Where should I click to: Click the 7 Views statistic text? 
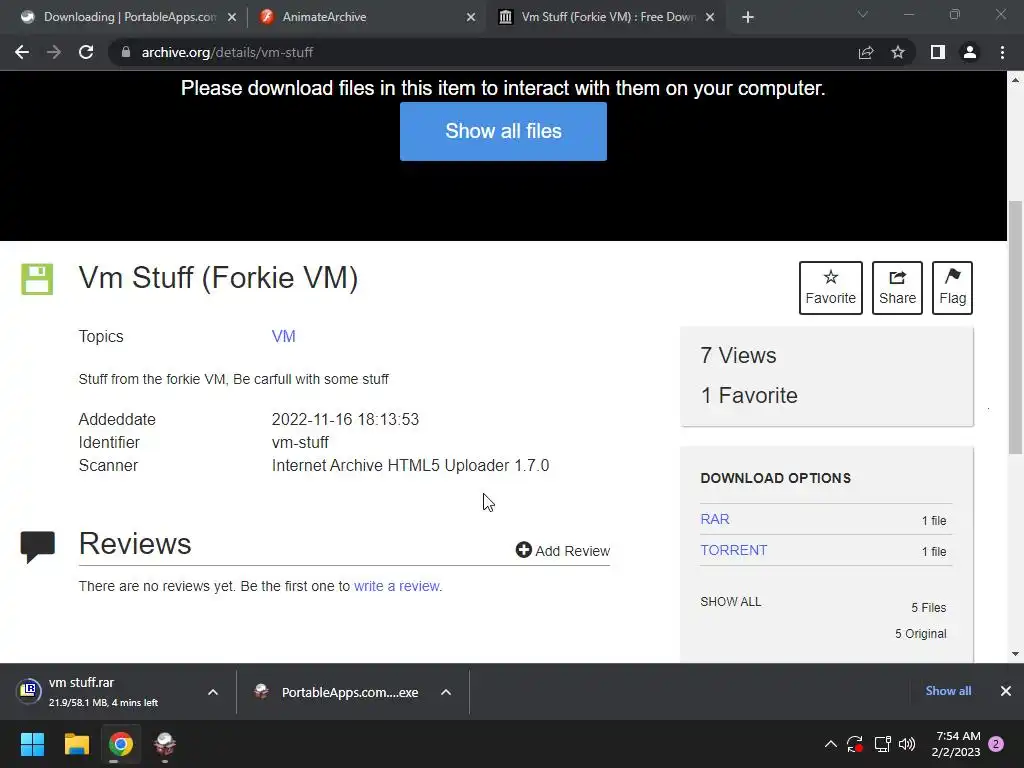point(739,355)
